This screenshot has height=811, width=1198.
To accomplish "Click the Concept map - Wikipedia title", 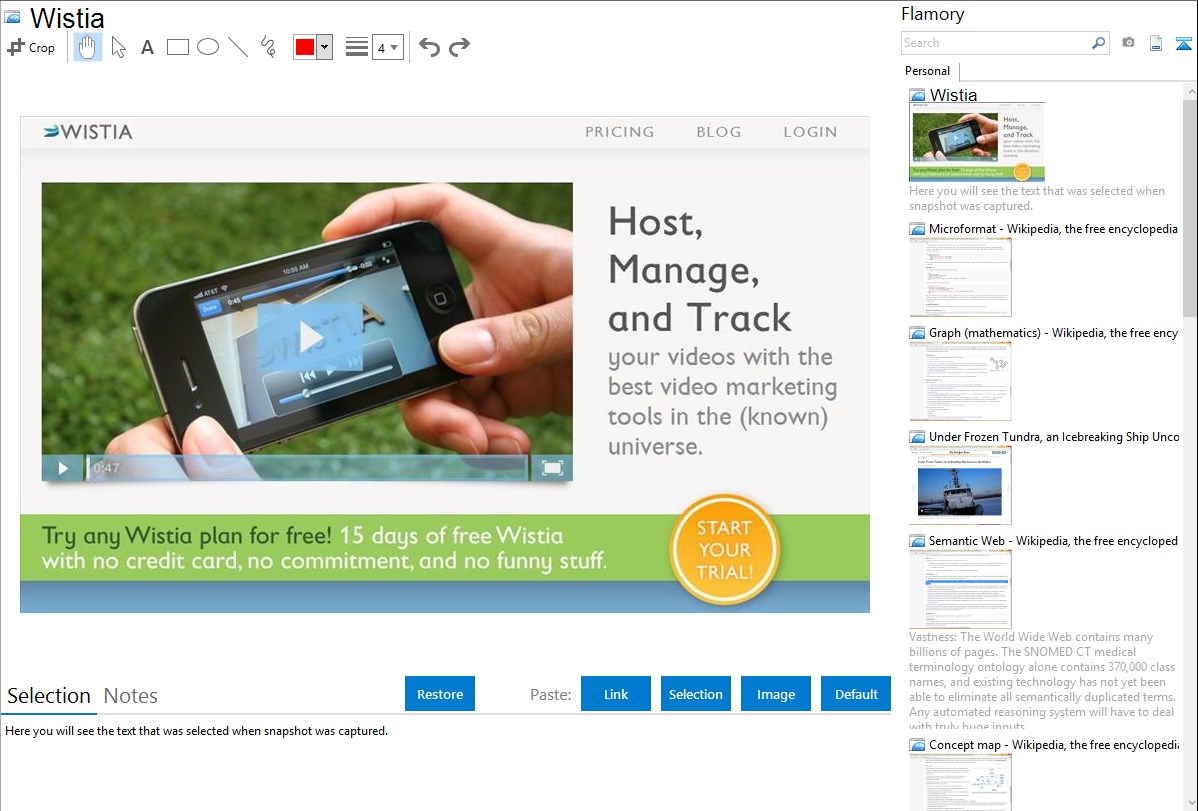I will point(1054,744).
